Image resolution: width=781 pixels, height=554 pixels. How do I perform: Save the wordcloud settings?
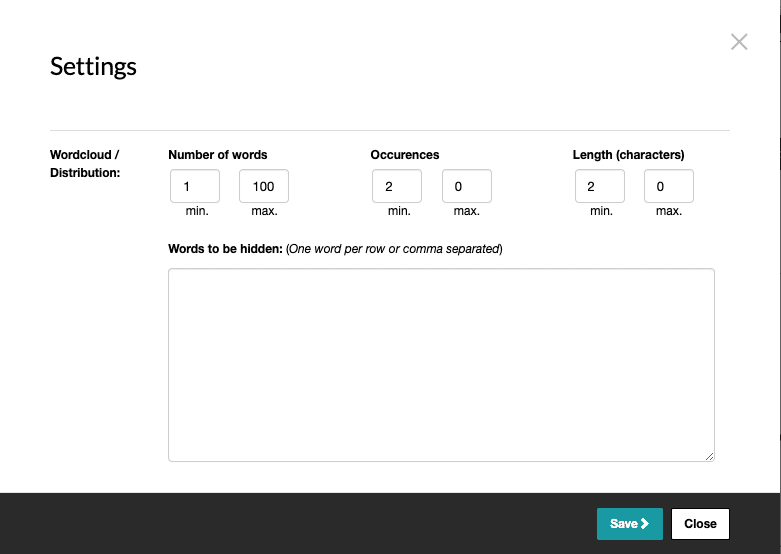point(630,524)
